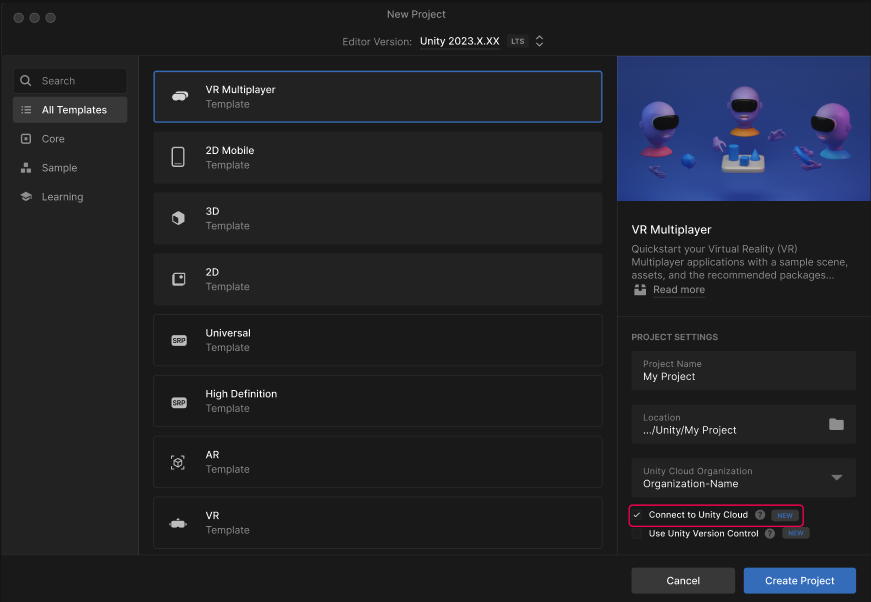Open the LTS version picker chevrons
Viewport: 871px width, 602px height.
(x=539, y=41)
